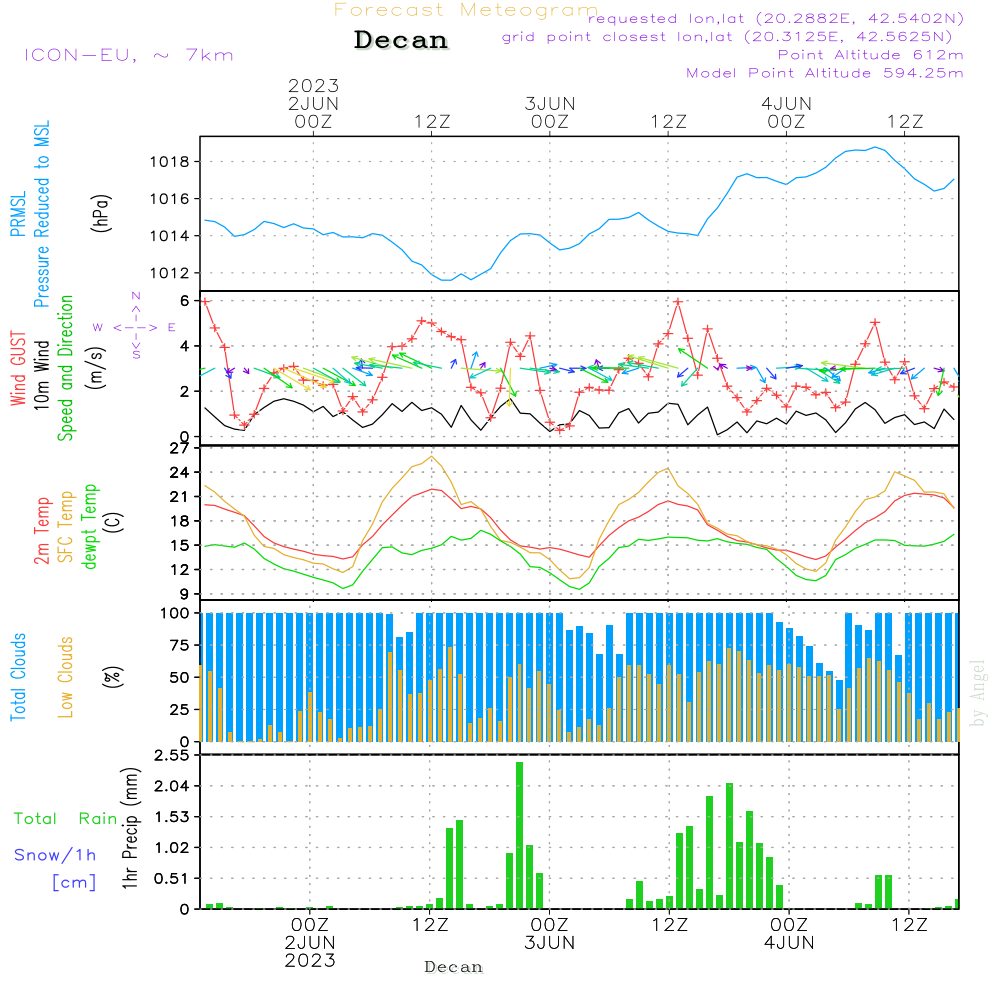Click the '(m/s)' wind unit label
The width and height of the screenshot is (1000, 1000).
click(96, 368)
